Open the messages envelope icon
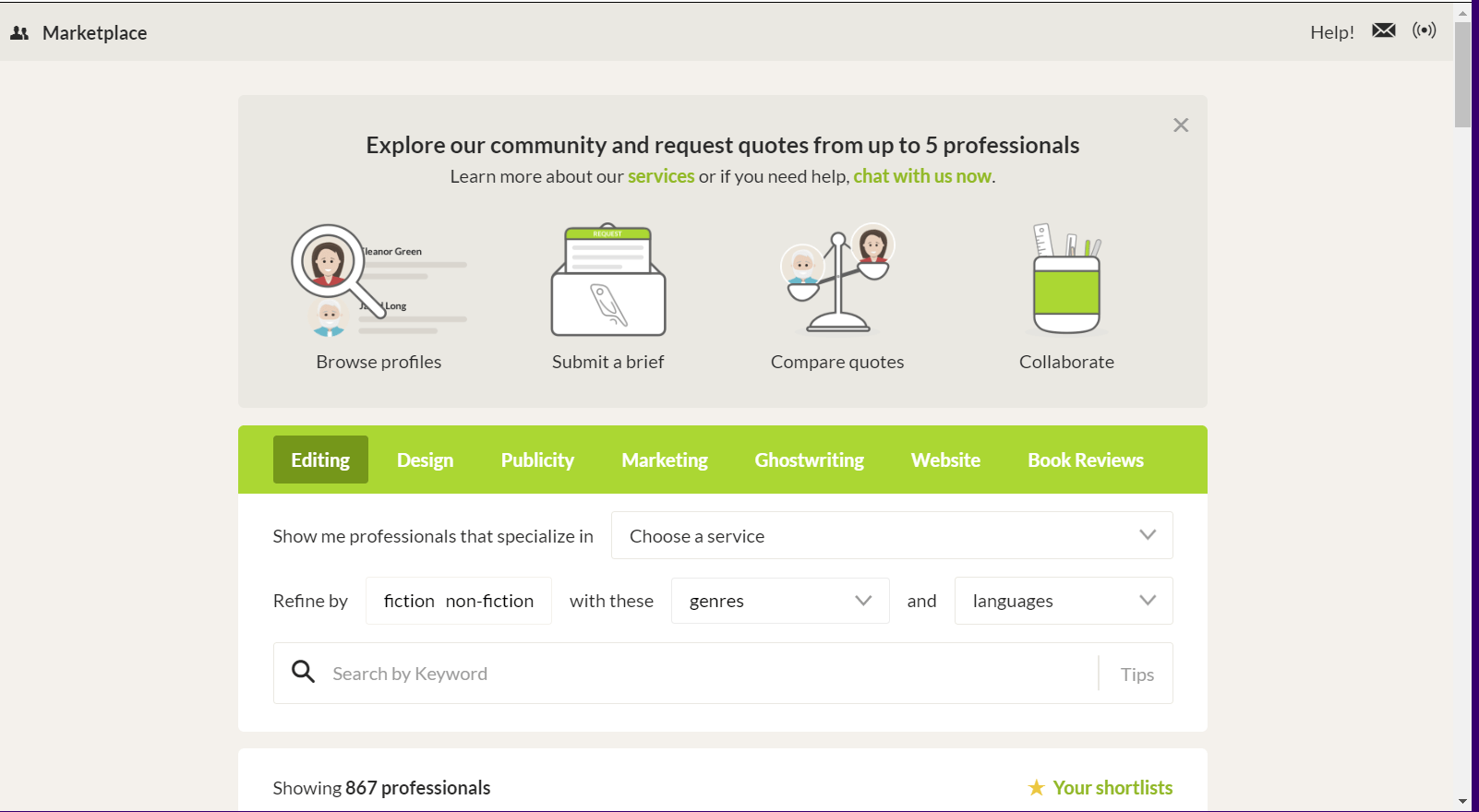The image size is (1479, 812). [x=1384, y=30]
